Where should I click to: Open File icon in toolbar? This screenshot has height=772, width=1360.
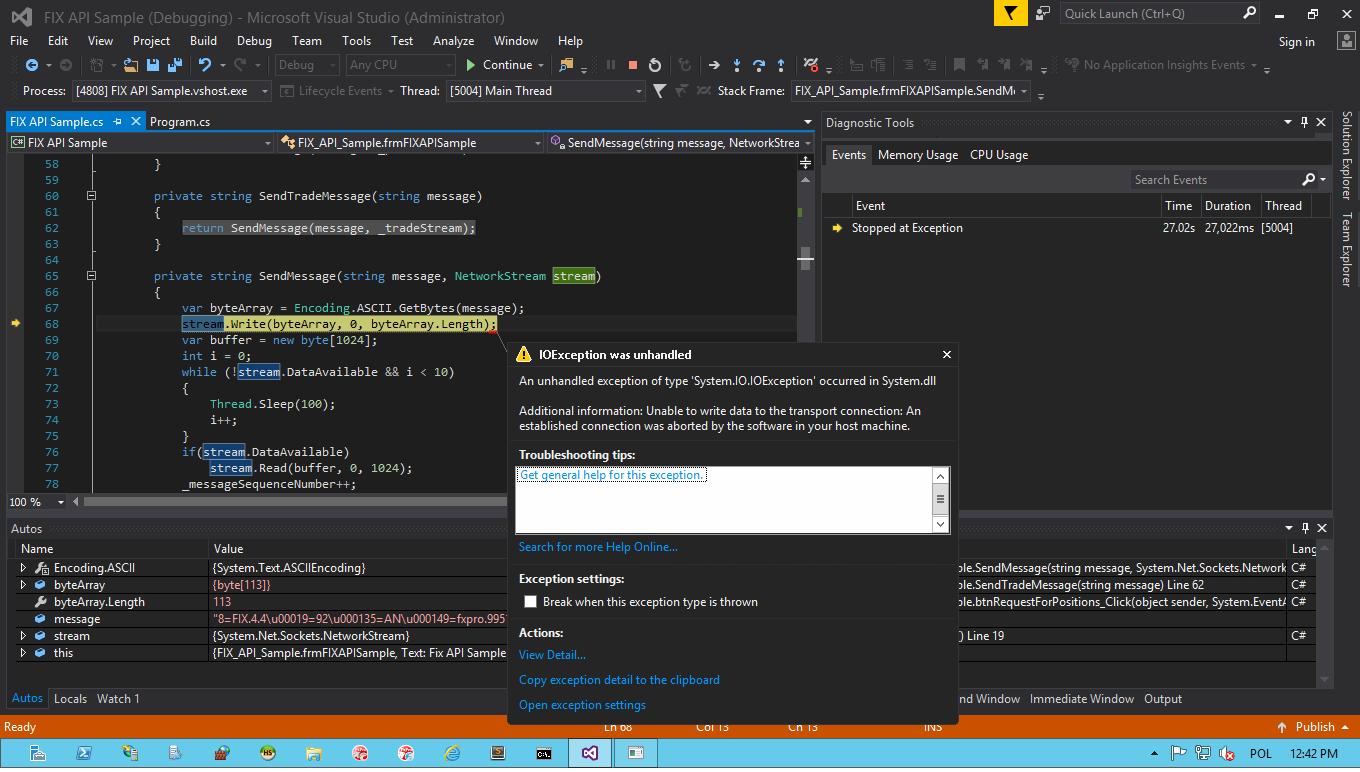click(x=130, y=65)
